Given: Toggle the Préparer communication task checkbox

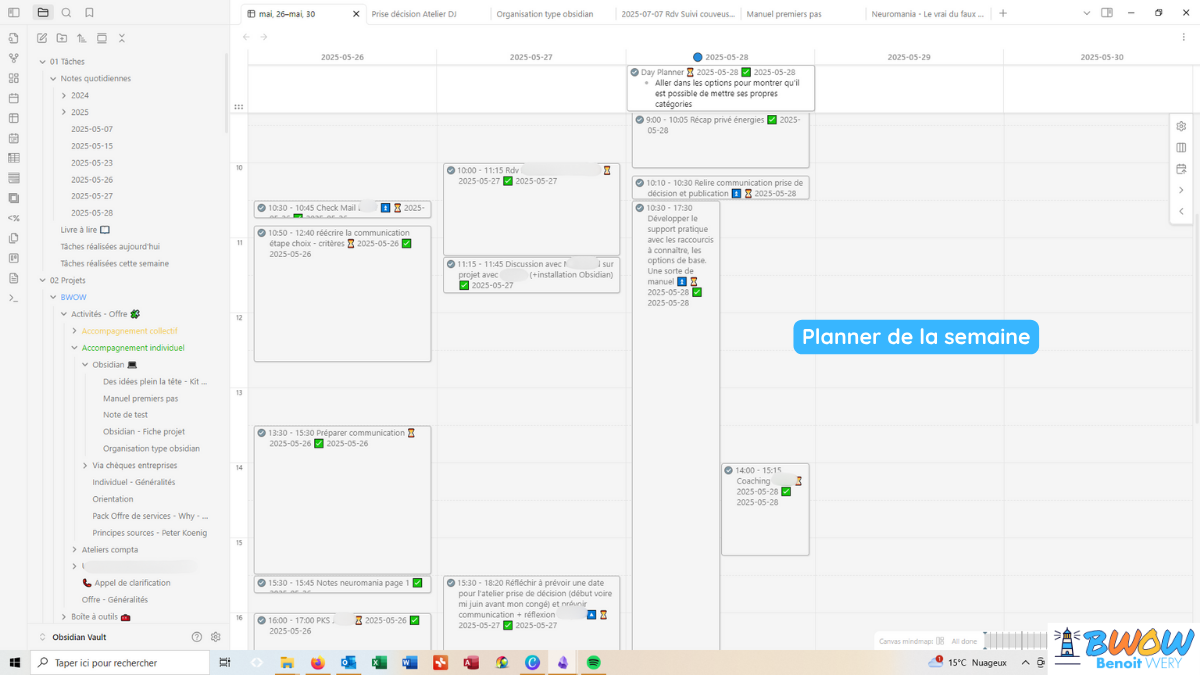Looking at the screenshot, I should (x=261, y=433).
